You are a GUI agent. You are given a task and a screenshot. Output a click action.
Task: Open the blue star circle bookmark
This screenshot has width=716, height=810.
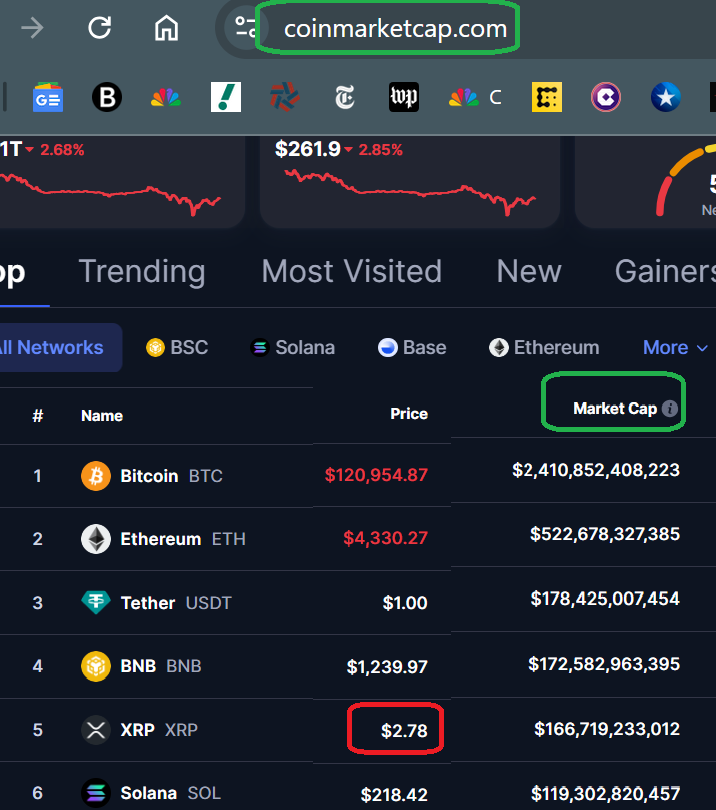665,97
